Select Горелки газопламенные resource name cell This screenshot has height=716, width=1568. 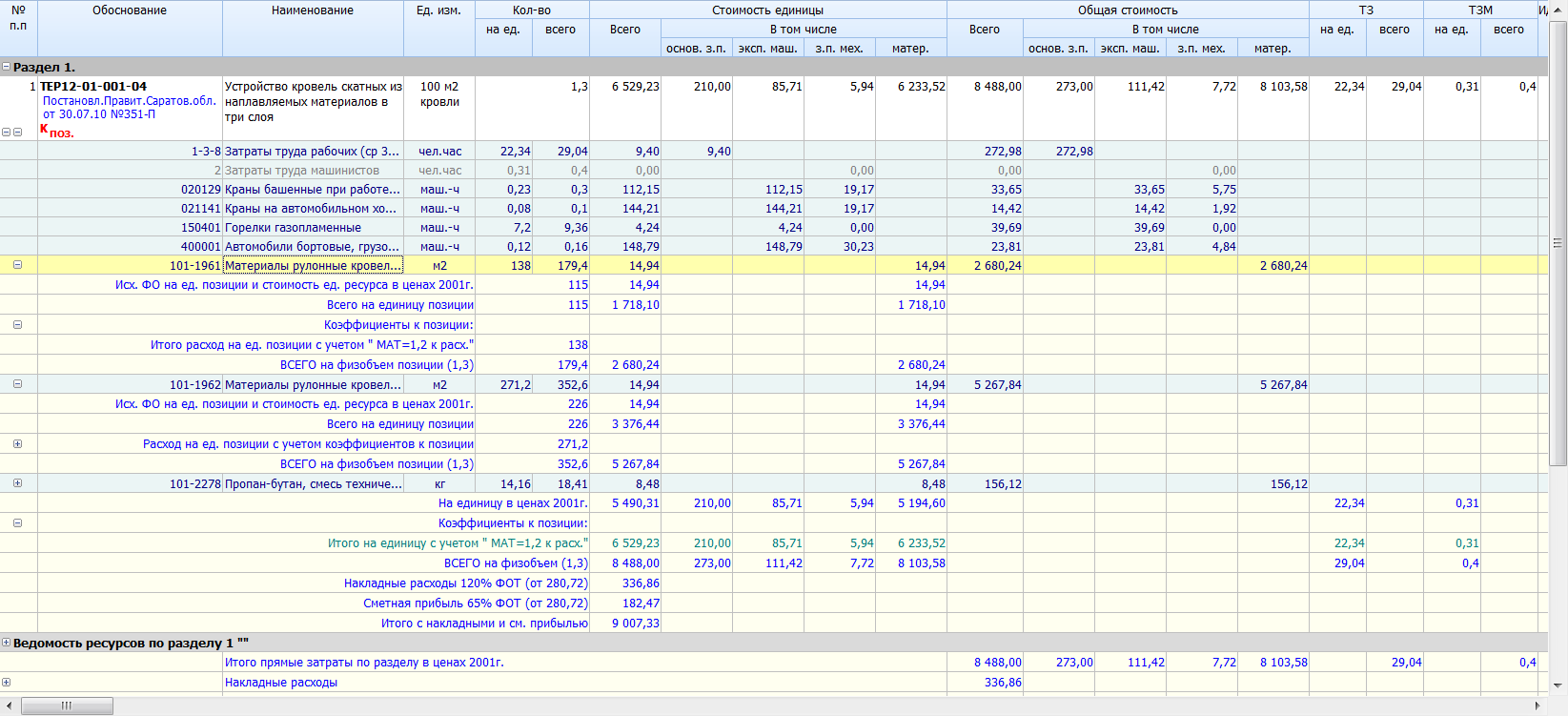coord(294,228)
